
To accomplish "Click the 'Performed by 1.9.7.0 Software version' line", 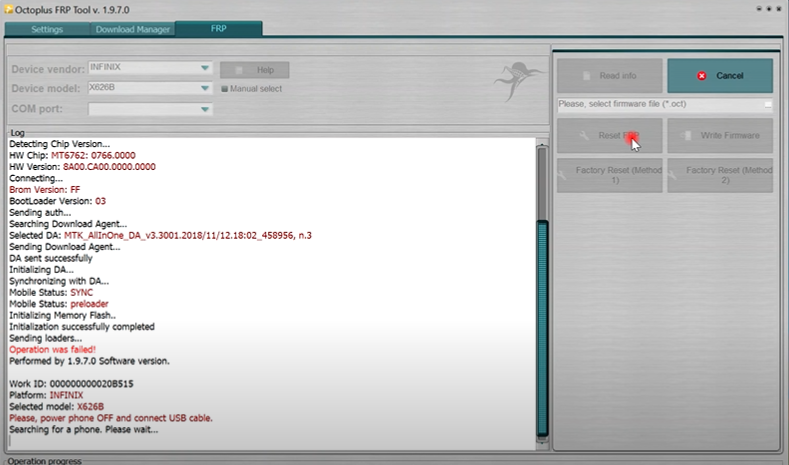I will click(x=90, y=361).
